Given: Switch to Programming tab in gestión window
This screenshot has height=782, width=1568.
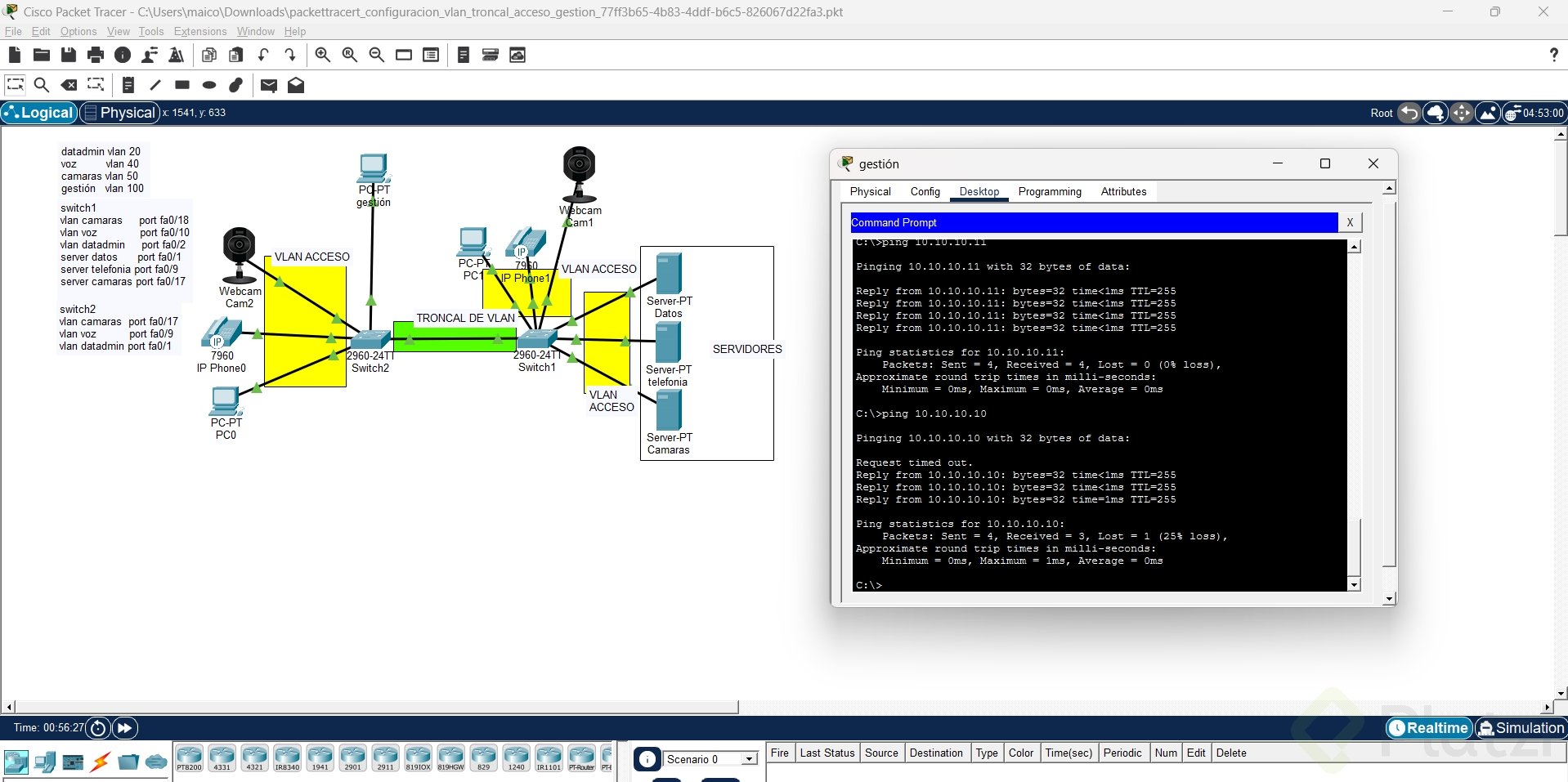Looking at the screenshot, I should (x=1050, y=191).
